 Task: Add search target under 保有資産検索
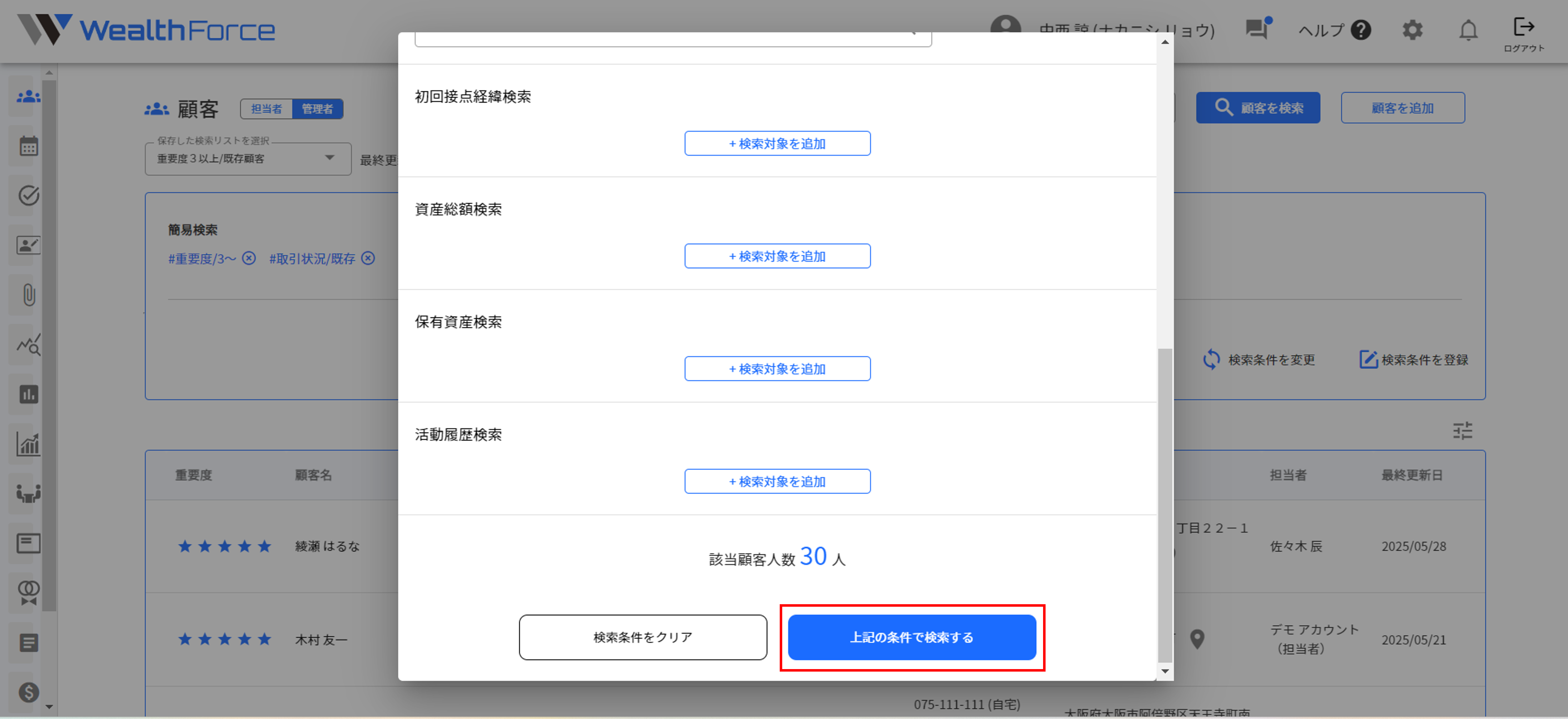click(x=777, y=369)
